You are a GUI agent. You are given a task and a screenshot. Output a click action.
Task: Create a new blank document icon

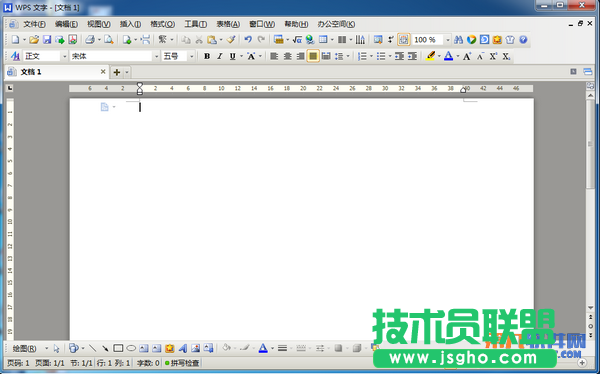(x=15, y=39)
